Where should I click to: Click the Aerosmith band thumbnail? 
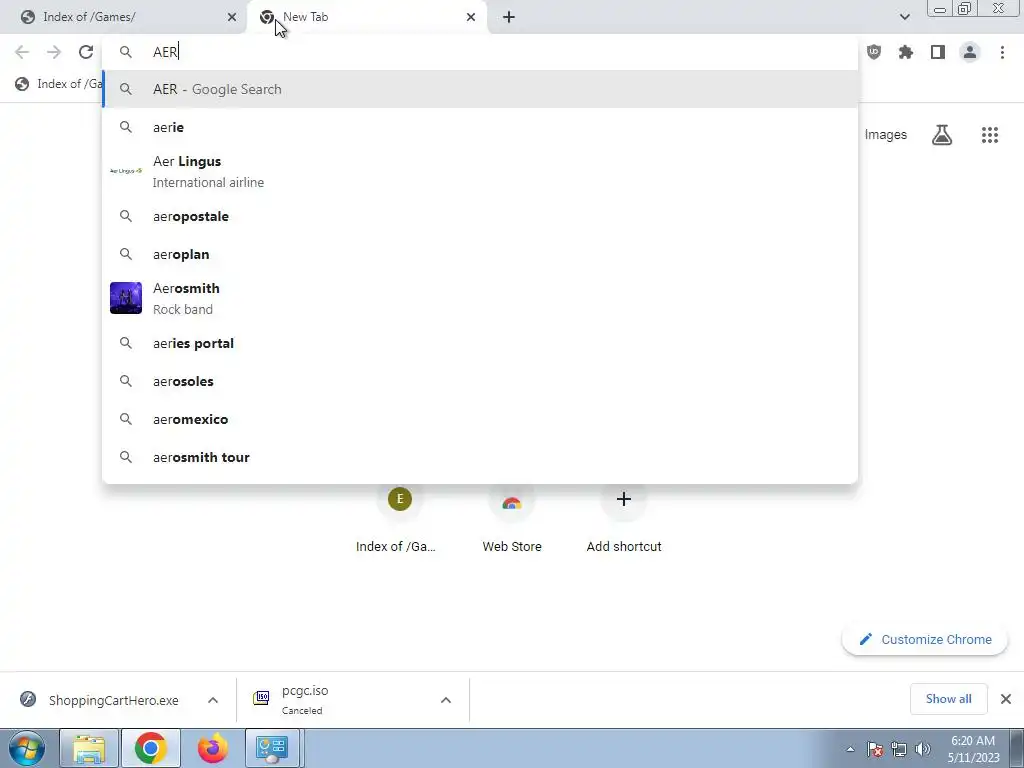point(126,298)
